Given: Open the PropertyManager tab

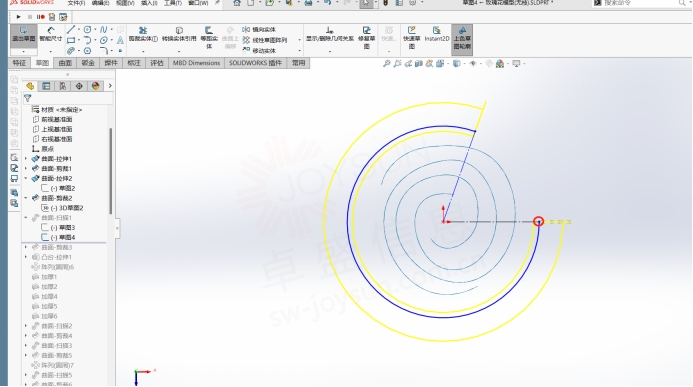Looking at the screenshot, I should 46,86.
